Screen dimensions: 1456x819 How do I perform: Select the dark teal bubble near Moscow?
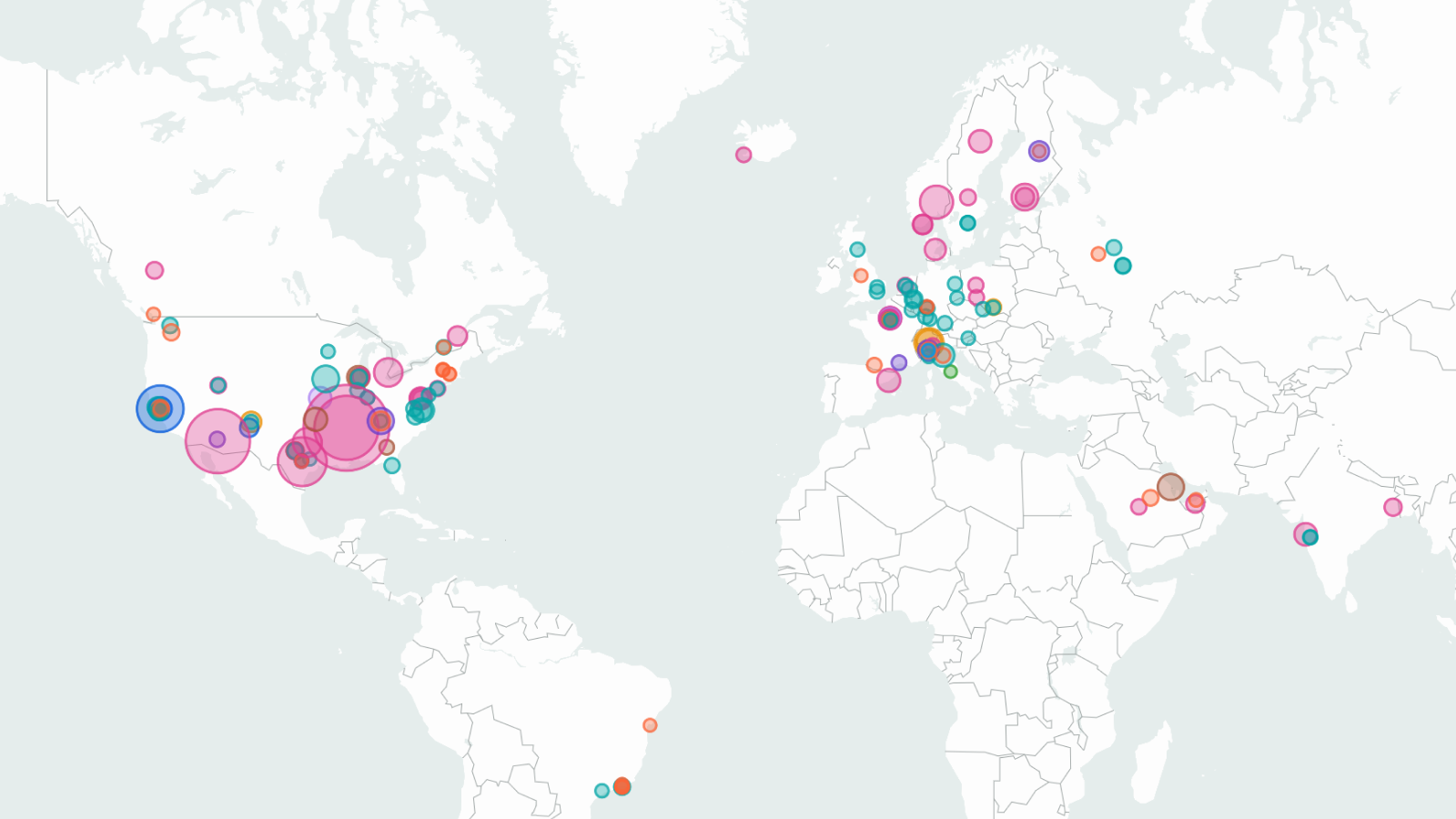(x=1123, y=266)
